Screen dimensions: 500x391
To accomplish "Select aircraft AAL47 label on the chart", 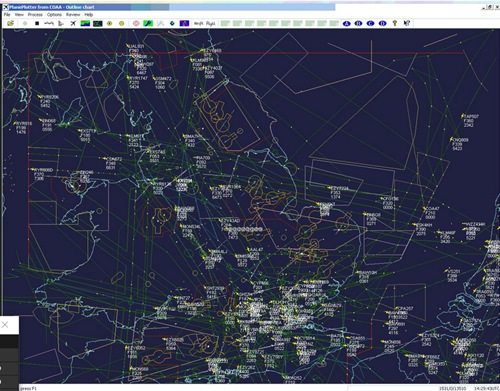I will tap(256, 249).
